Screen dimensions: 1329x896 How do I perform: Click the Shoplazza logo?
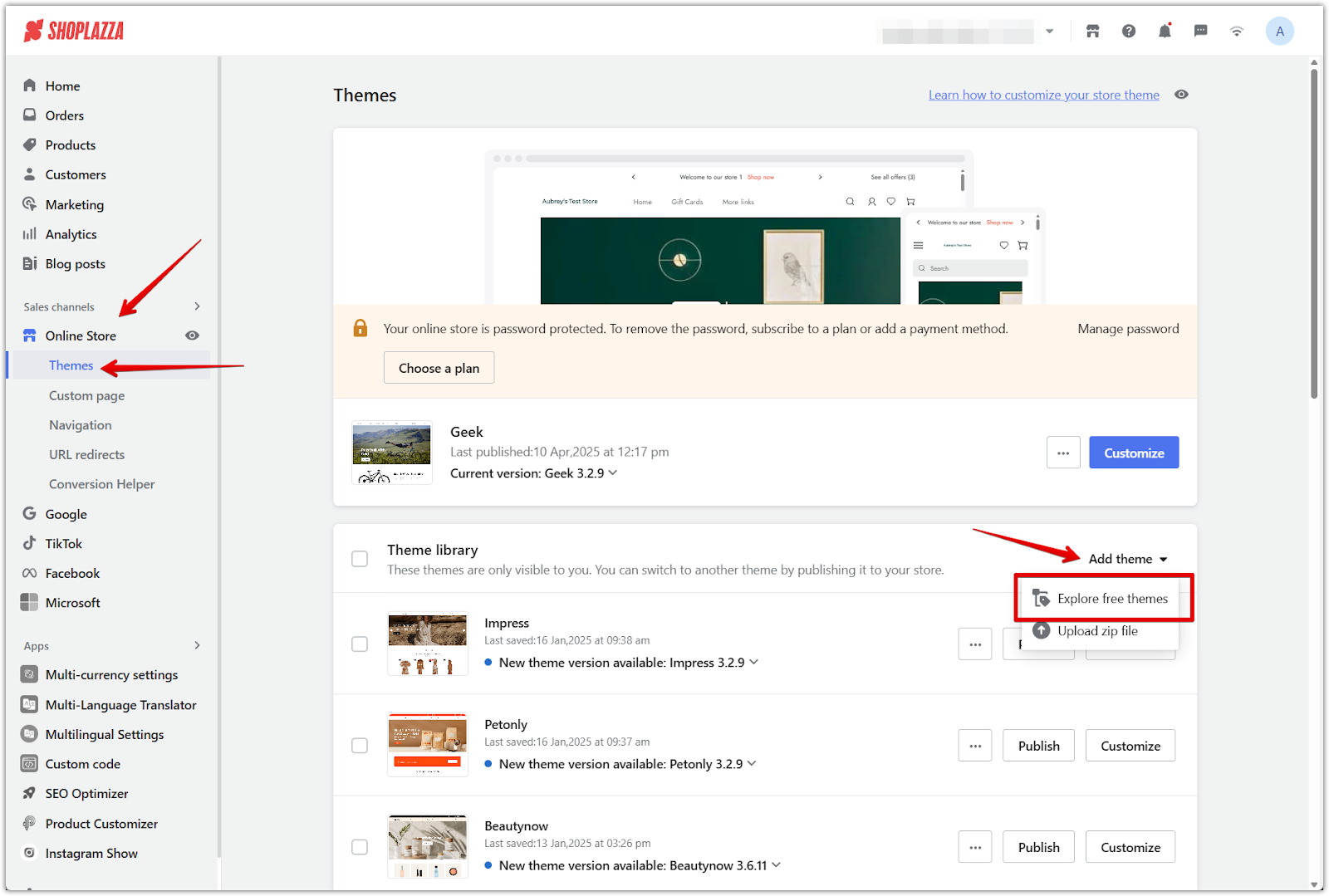point(73,32)
